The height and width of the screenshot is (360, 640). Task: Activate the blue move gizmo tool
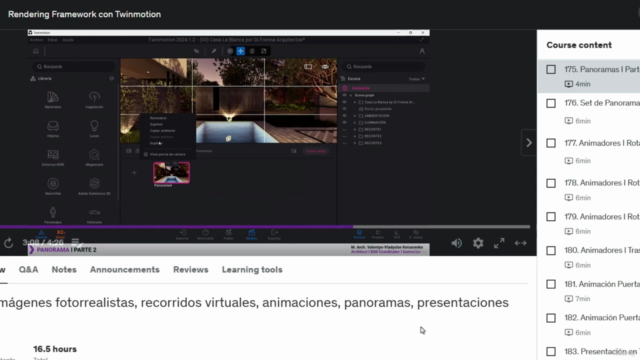click(x=241, y=51)
